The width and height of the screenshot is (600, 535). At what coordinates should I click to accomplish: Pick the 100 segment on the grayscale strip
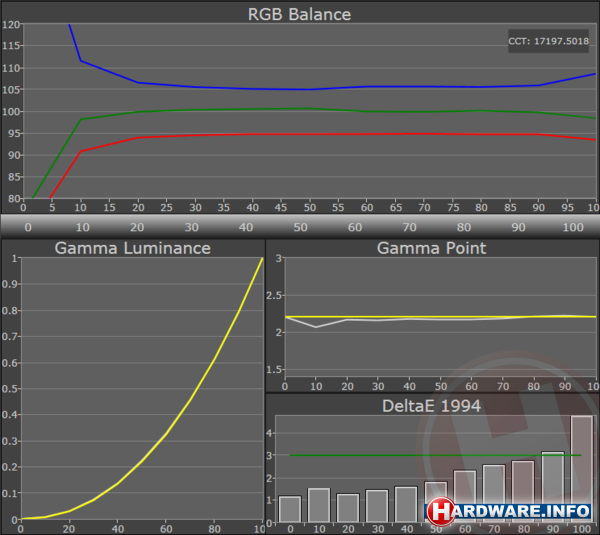click(571, 227)
